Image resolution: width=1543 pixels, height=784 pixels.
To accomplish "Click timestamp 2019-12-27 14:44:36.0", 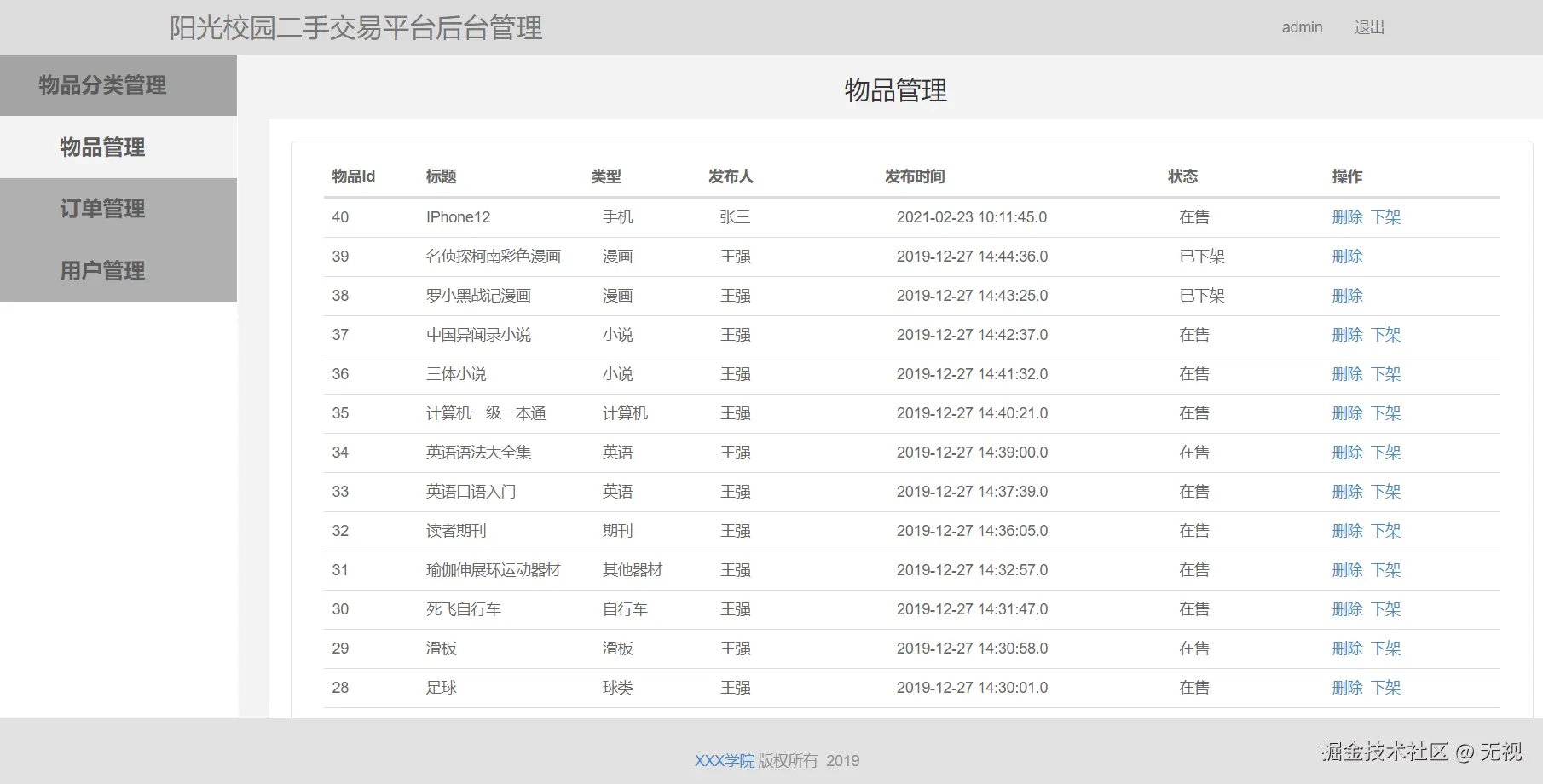I will pos(972,257).
